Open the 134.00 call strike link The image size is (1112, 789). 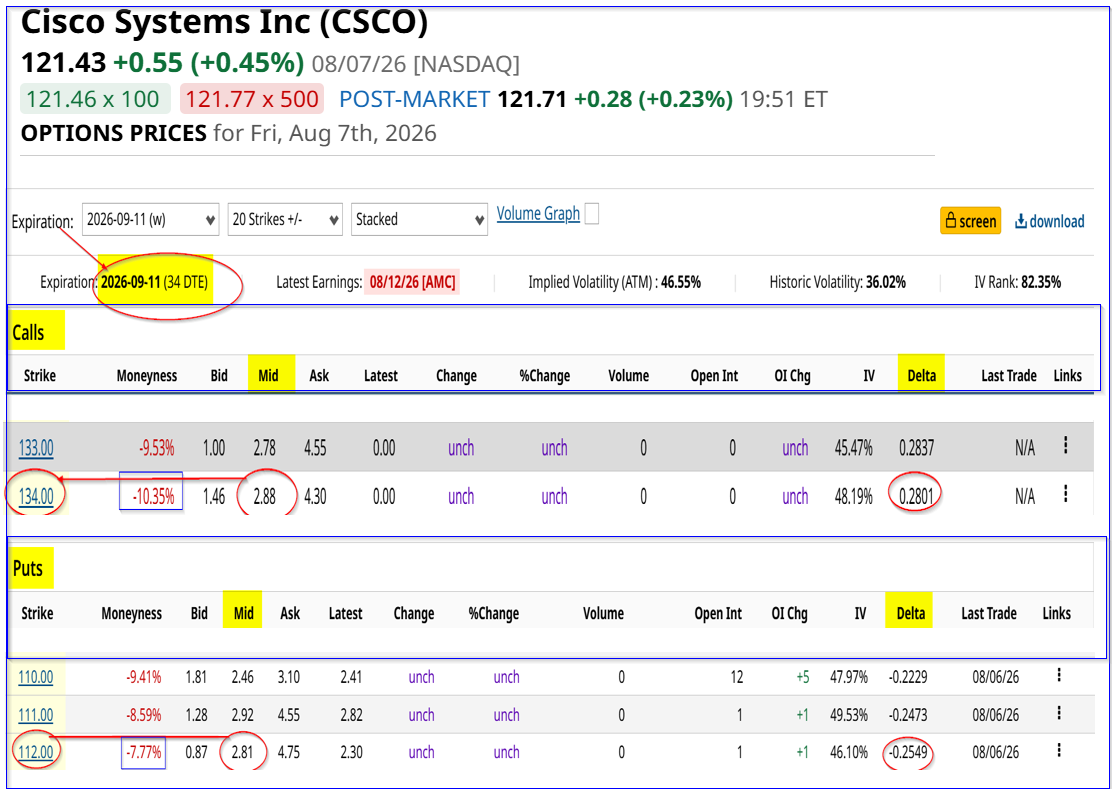coord(35,496)
